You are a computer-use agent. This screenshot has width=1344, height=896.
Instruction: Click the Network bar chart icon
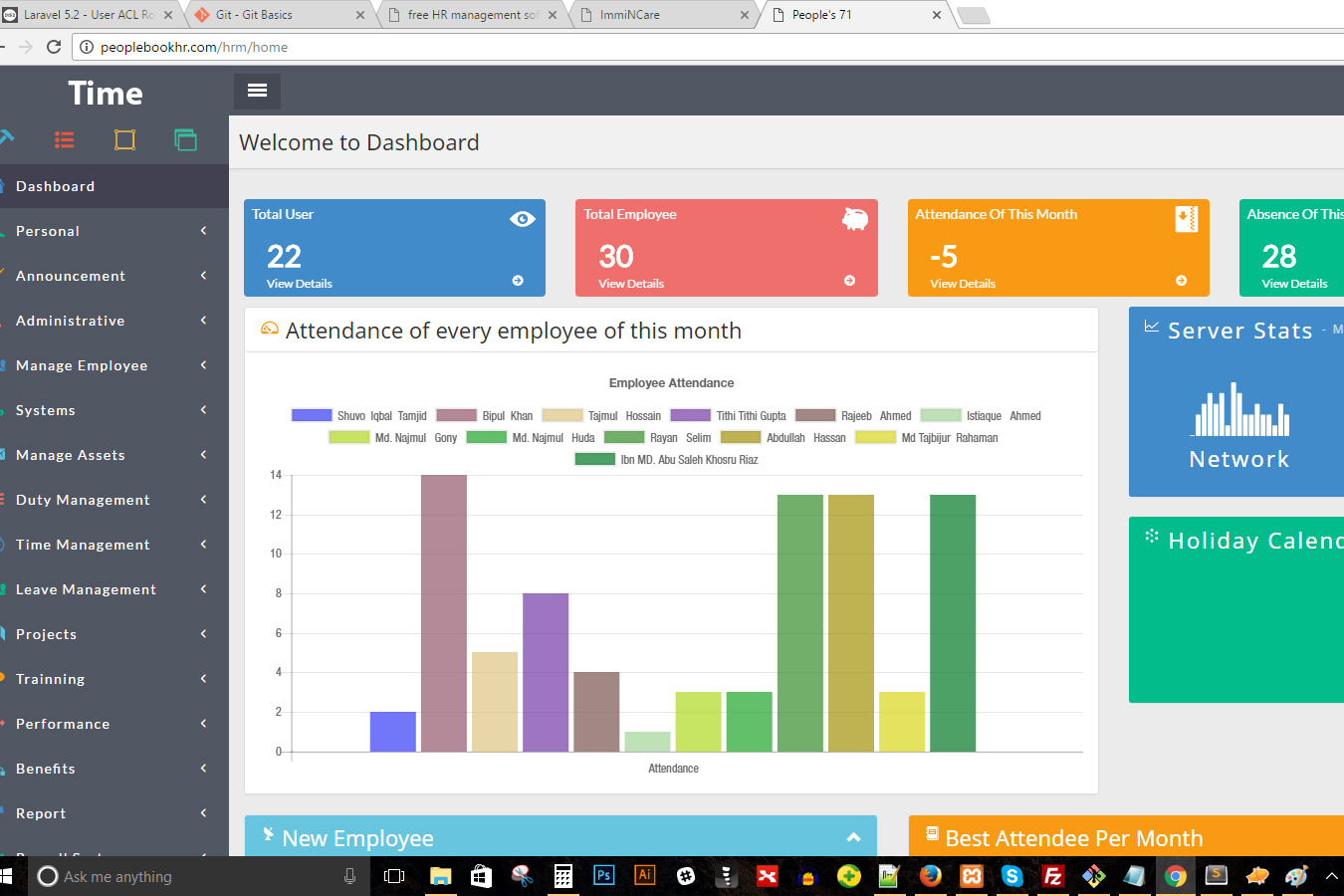tap(1240, 410)
